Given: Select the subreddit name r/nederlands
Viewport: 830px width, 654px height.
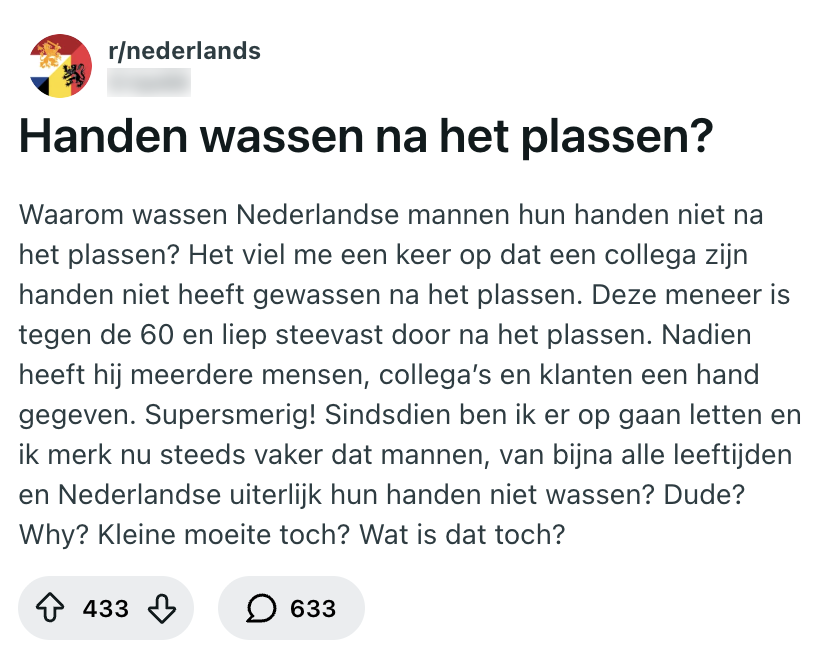Looking at the screenshot, I should (183, 51).
